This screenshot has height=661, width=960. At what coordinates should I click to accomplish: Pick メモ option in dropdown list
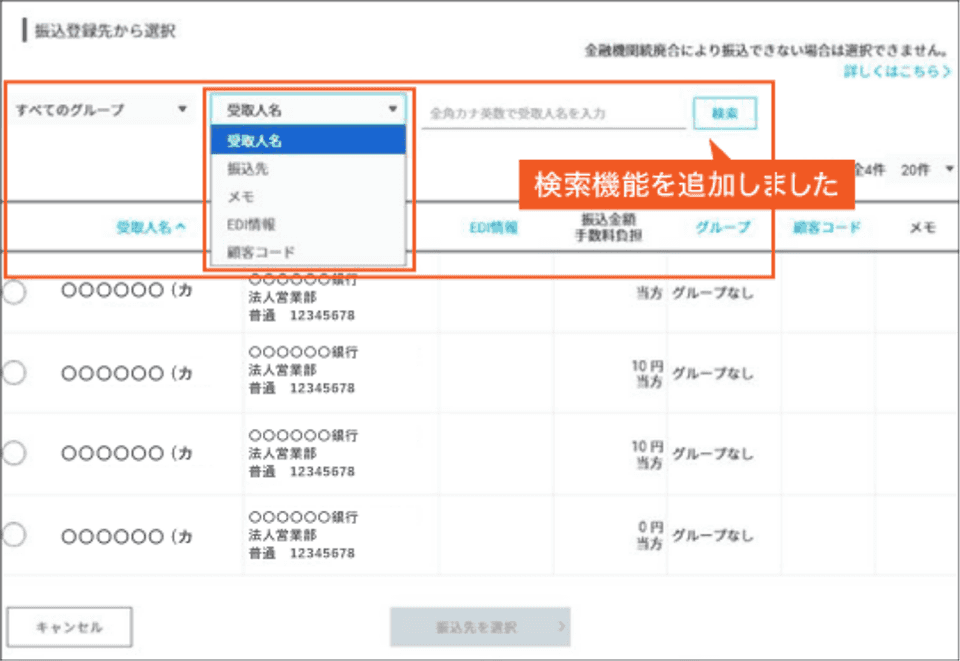(x=308, y=197)
